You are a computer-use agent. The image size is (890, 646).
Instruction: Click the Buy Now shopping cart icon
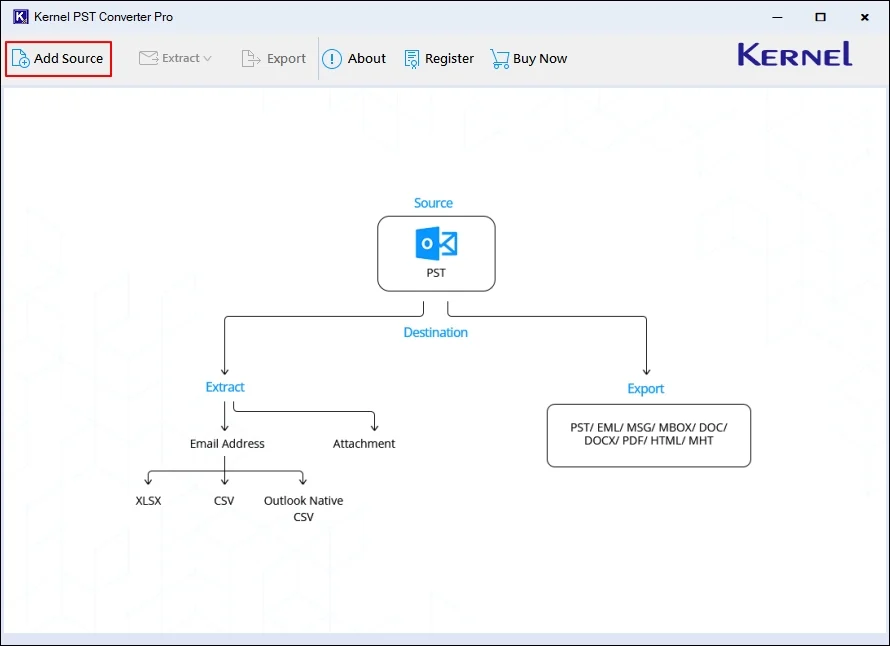pyautogui.click(x=499, y=59)
